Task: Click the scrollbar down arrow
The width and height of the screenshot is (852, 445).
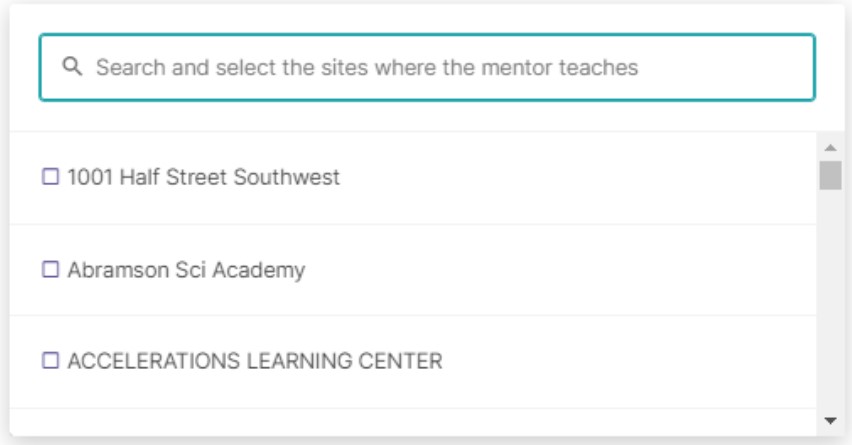Action: 830,421
